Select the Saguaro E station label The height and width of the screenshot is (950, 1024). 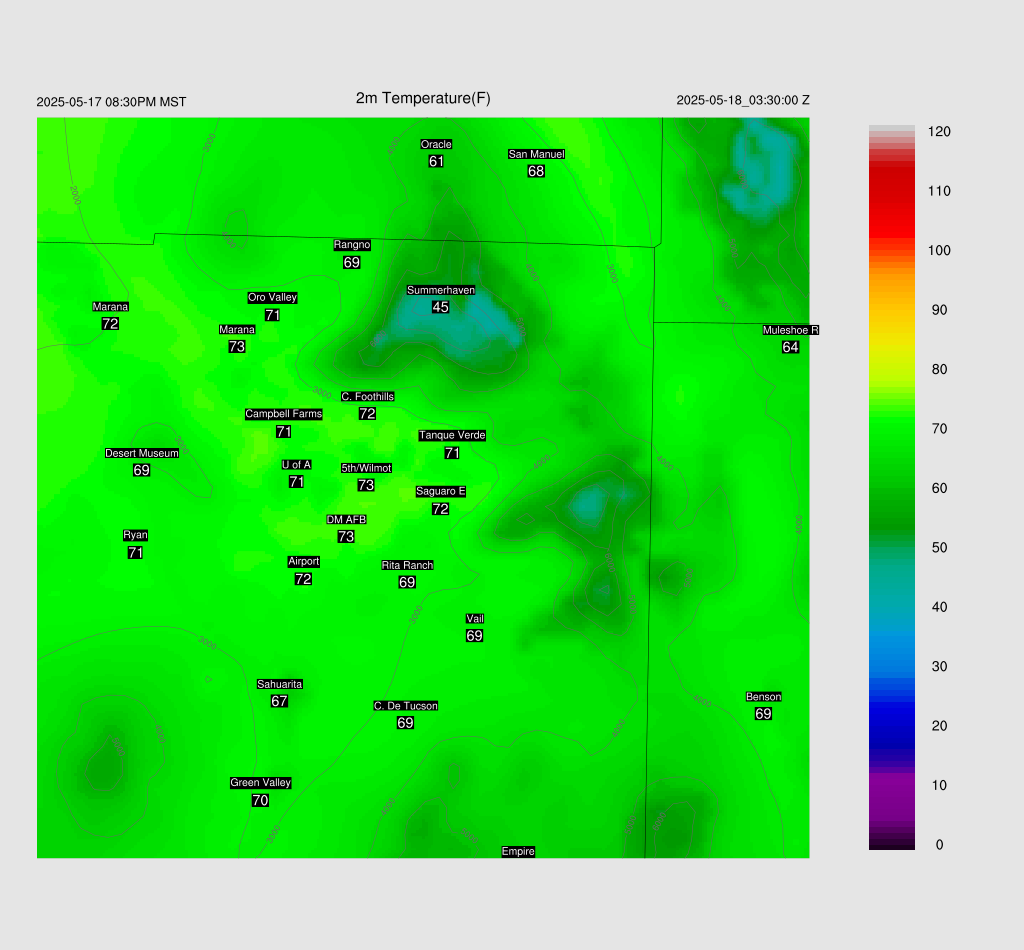[x=441, y=492]
